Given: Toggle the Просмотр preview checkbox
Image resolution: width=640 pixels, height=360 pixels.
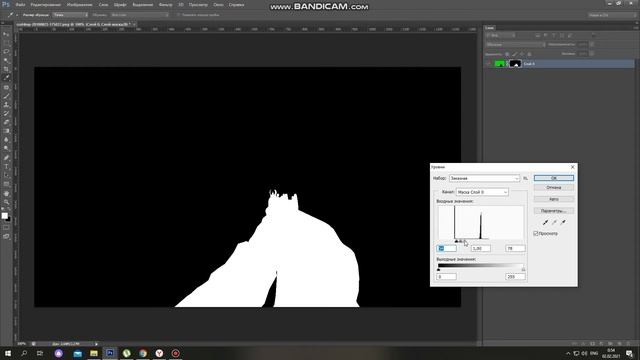Looking at the screenshot, I should [x=536, y=233].
